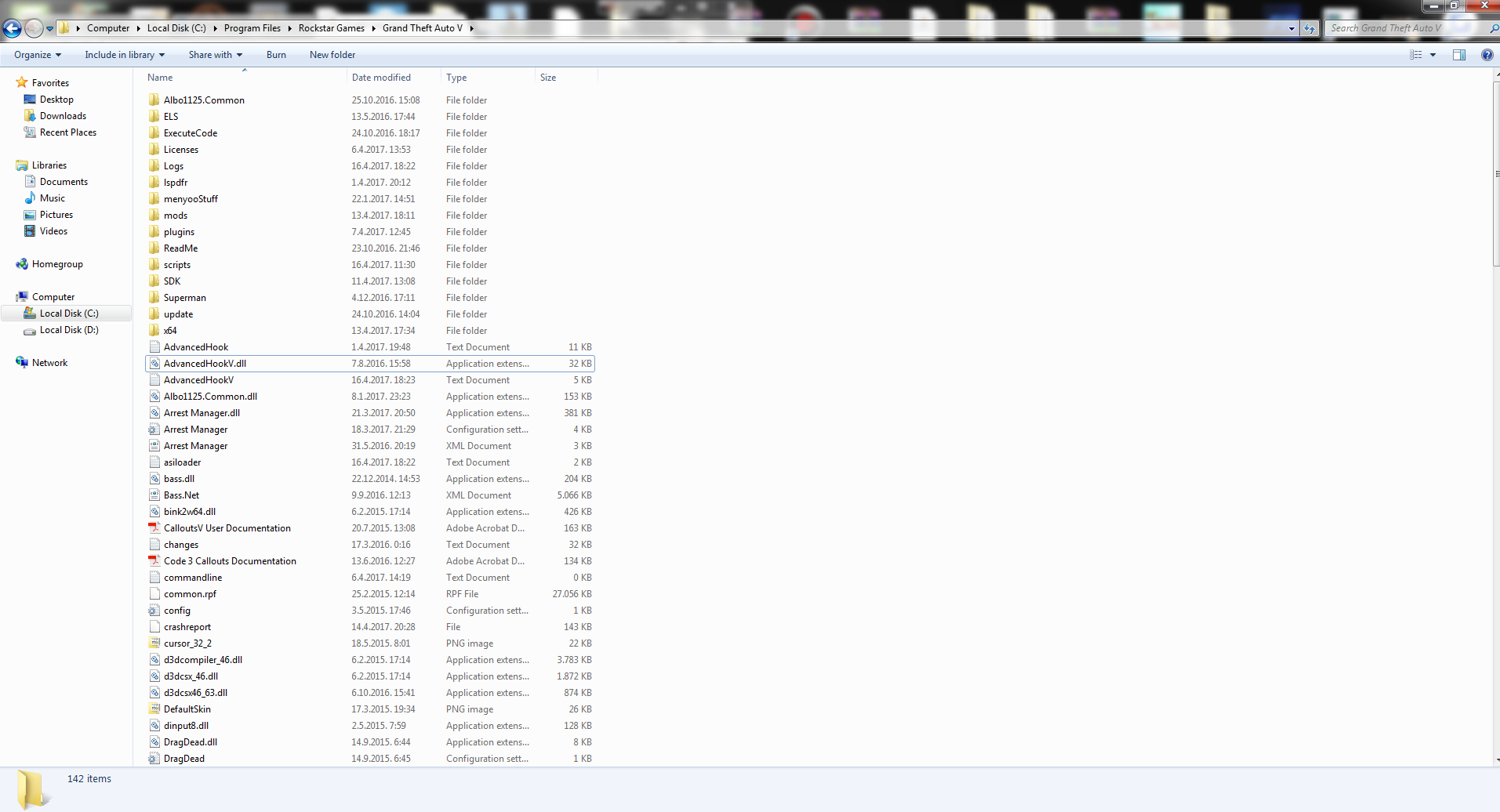Click the Favorites star icon
1500x812 pixels.
(22, 82)
